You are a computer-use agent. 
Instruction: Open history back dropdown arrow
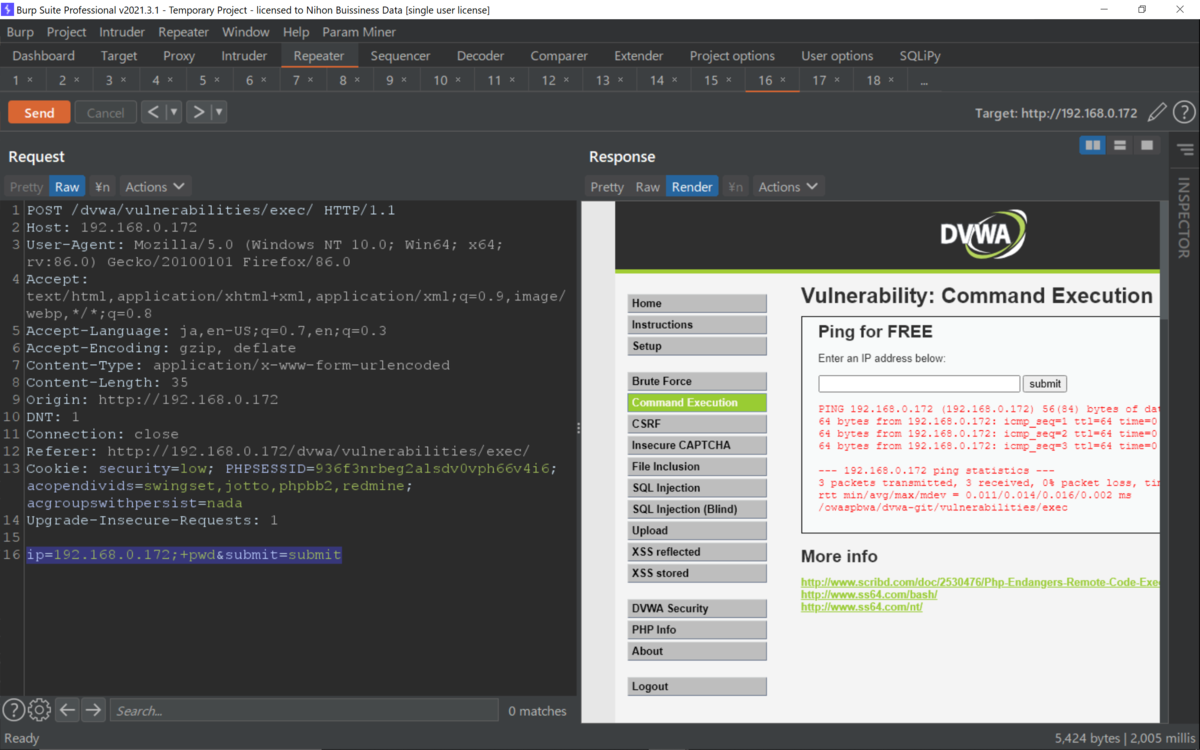(174, 112)
